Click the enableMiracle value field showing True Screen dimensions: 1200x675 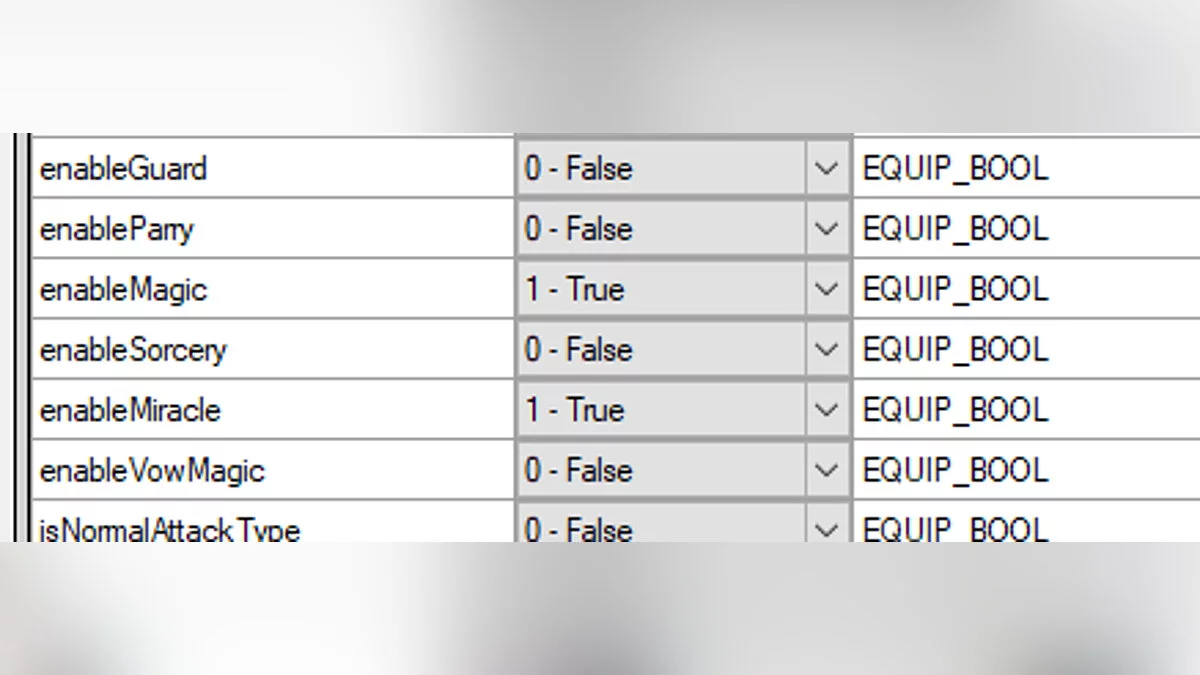(660, 410)
